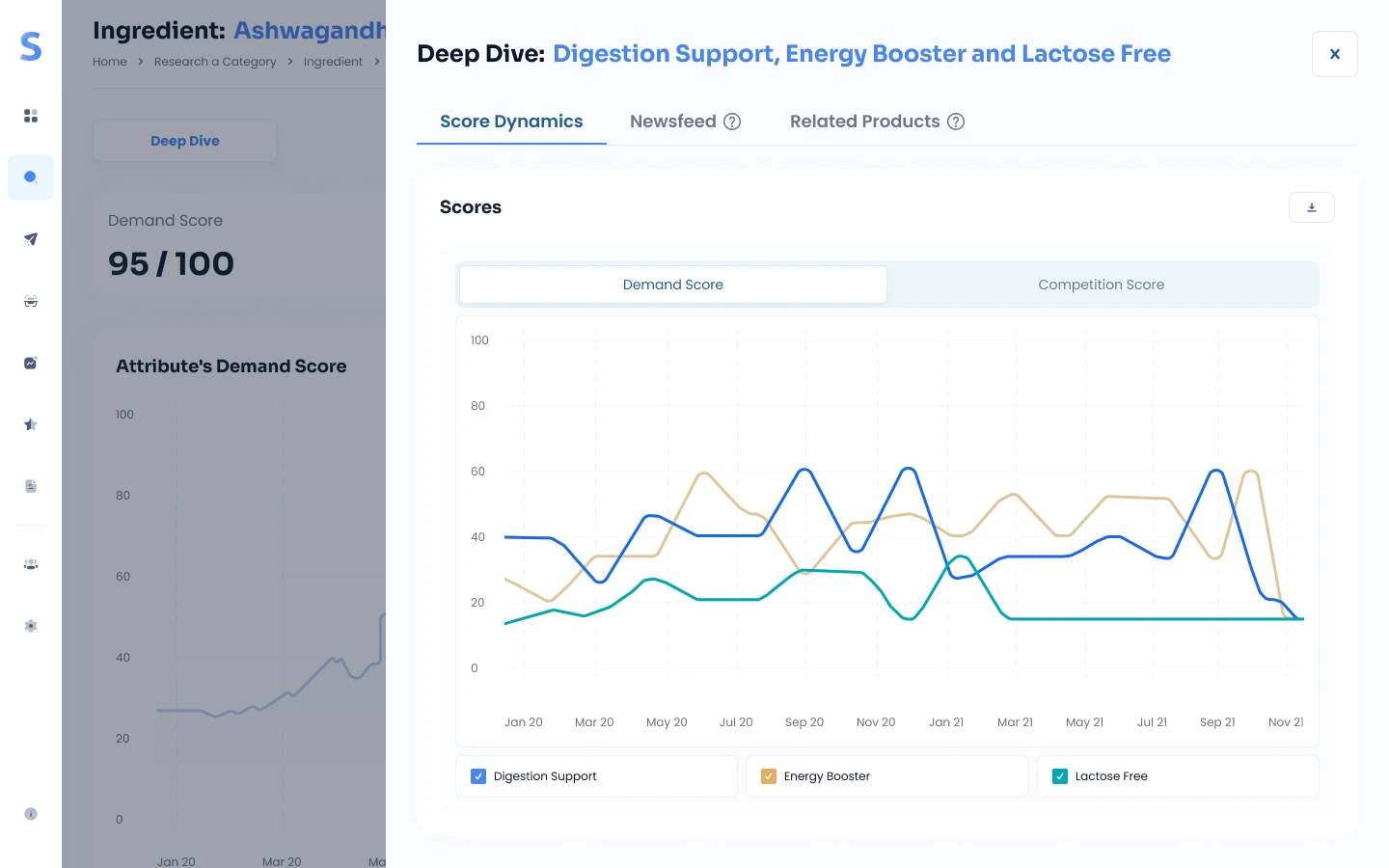Click the Demand Score 95 / 100 value
1389x868 pixels.
click(x=171, y=263)
